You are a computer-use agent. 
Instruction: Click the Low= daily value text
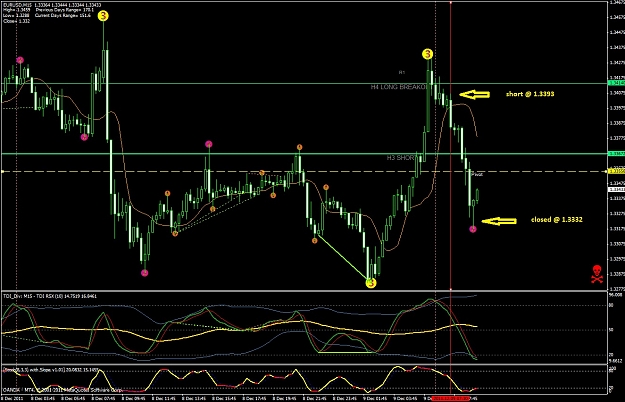(x=16, y=15)
